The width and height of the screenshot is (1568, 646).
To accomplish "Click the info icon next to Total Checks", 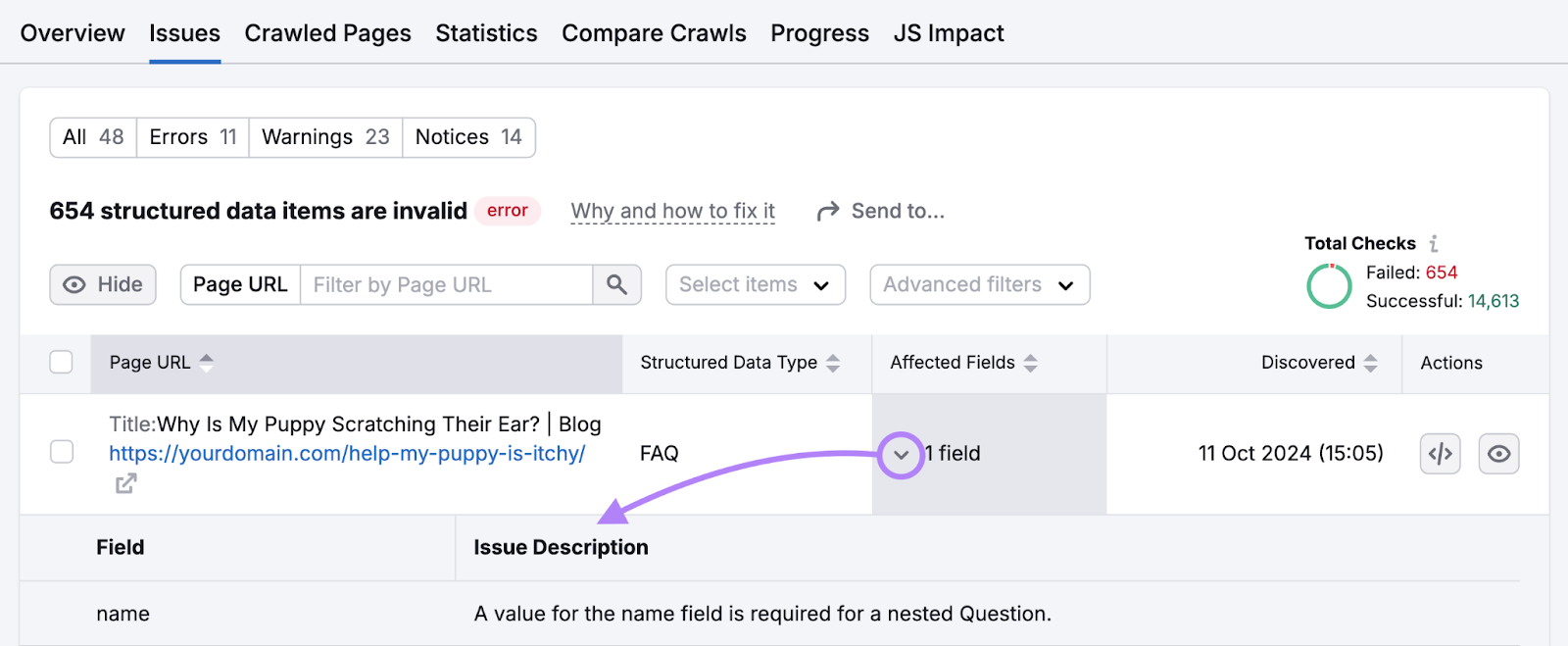I will coord(1435,243).
